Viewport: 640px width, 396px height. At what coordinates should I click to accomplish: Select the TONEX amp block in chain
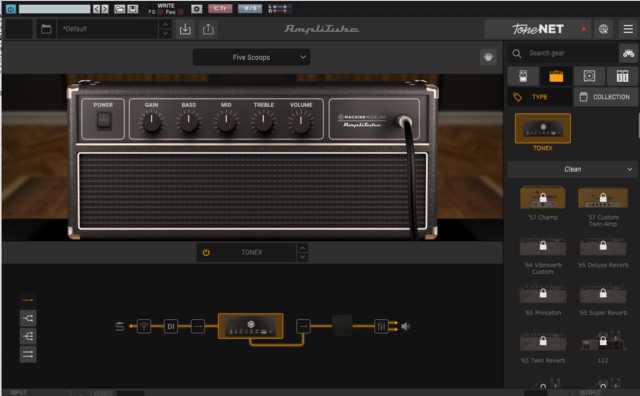251,326
